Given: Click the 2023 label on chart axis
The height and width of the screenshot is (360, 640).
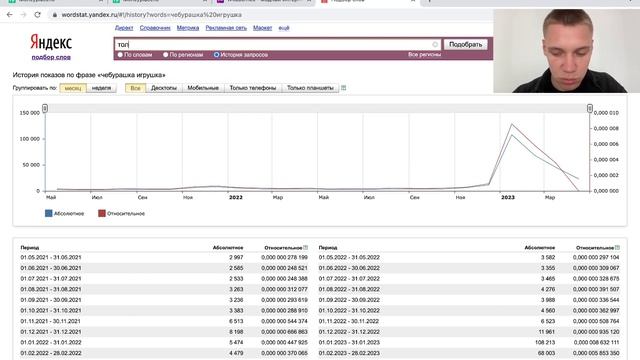Looking at the screenshot, I should [508, 197].
